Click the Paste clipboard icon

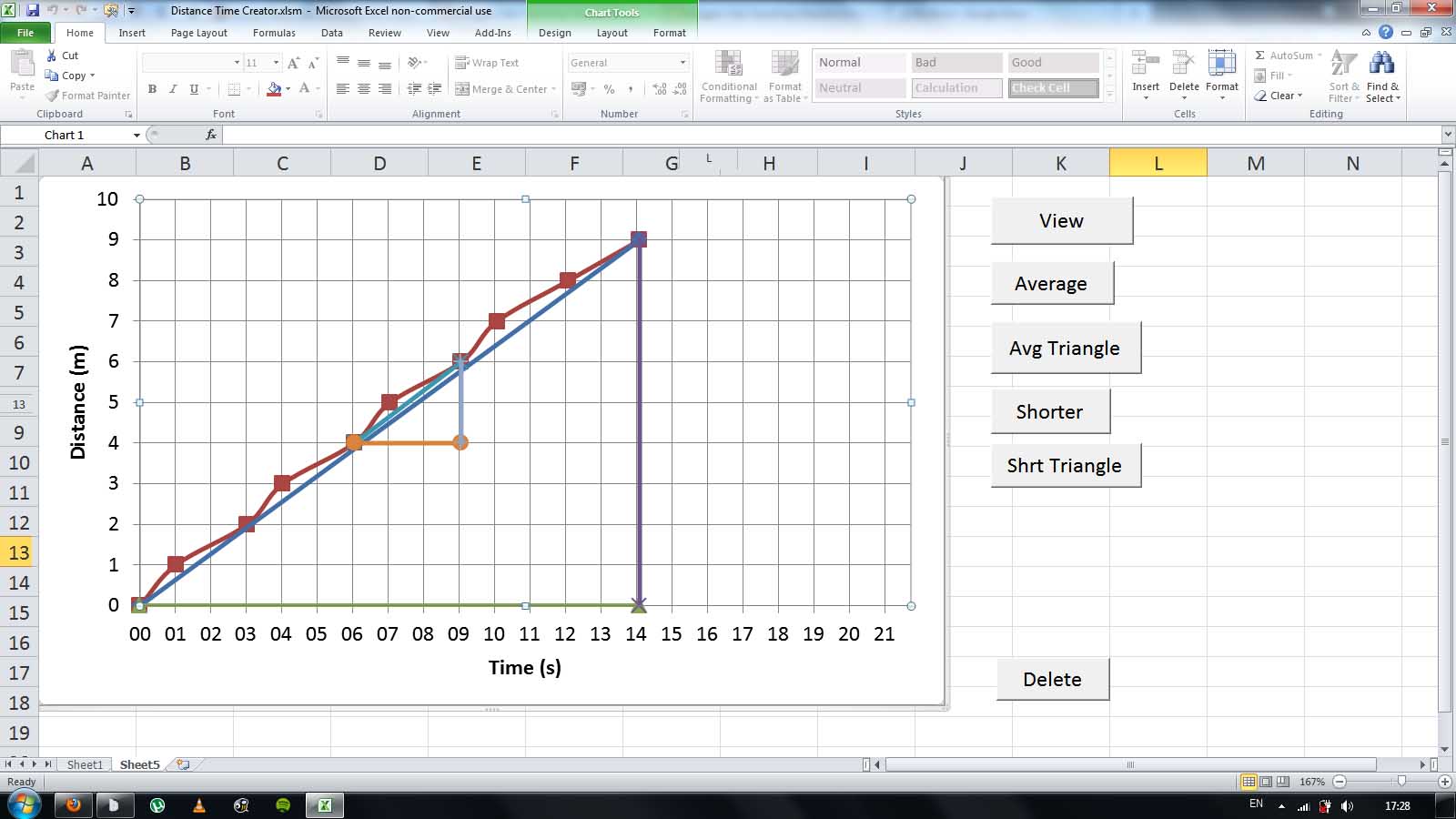[x=22, y=64]
